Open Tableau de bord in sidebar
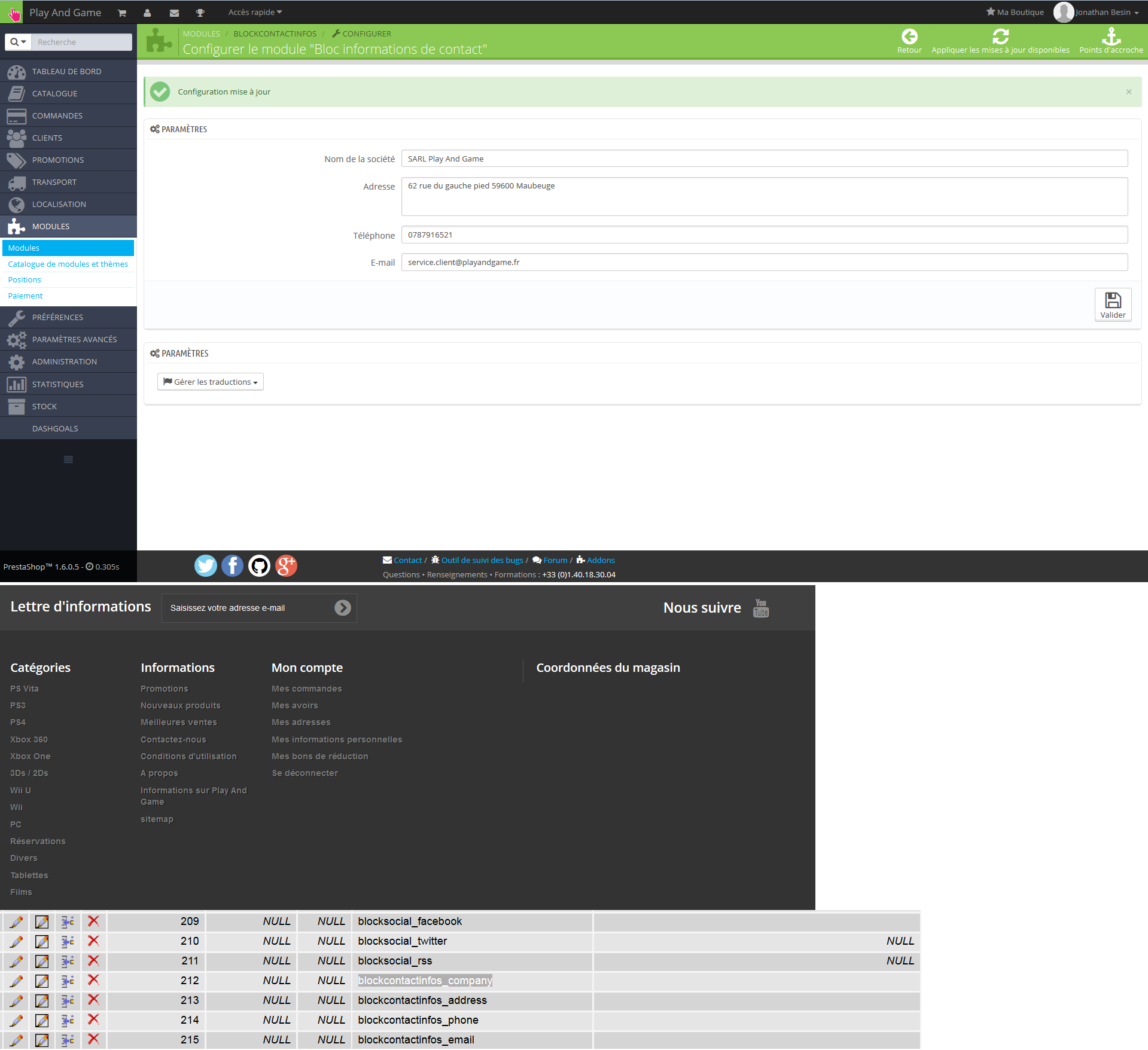Viewport: 1148px width, 1050px height. (68, 71)
